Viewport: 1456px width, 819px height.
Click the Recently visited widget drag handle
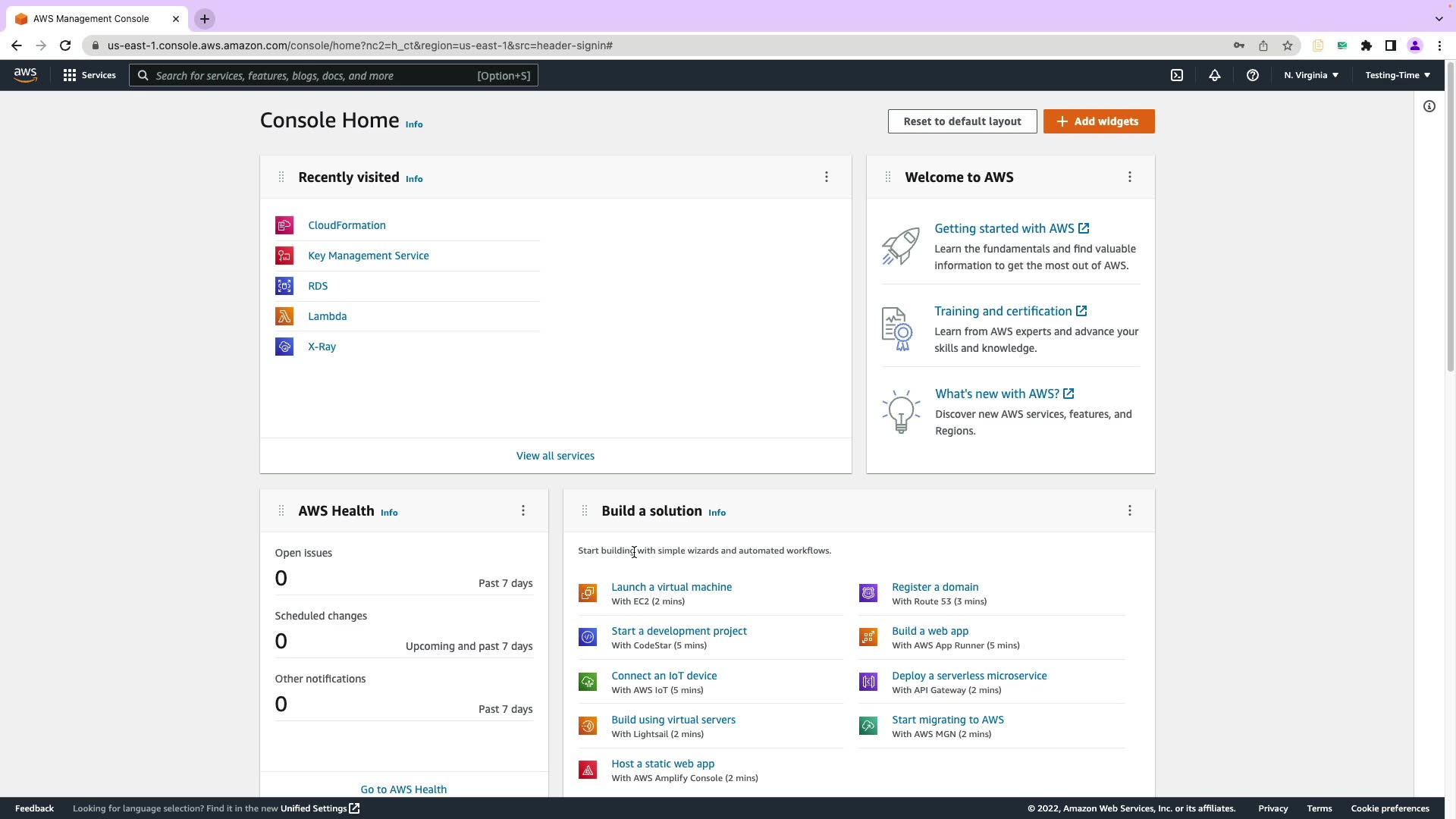pos(281,177)
